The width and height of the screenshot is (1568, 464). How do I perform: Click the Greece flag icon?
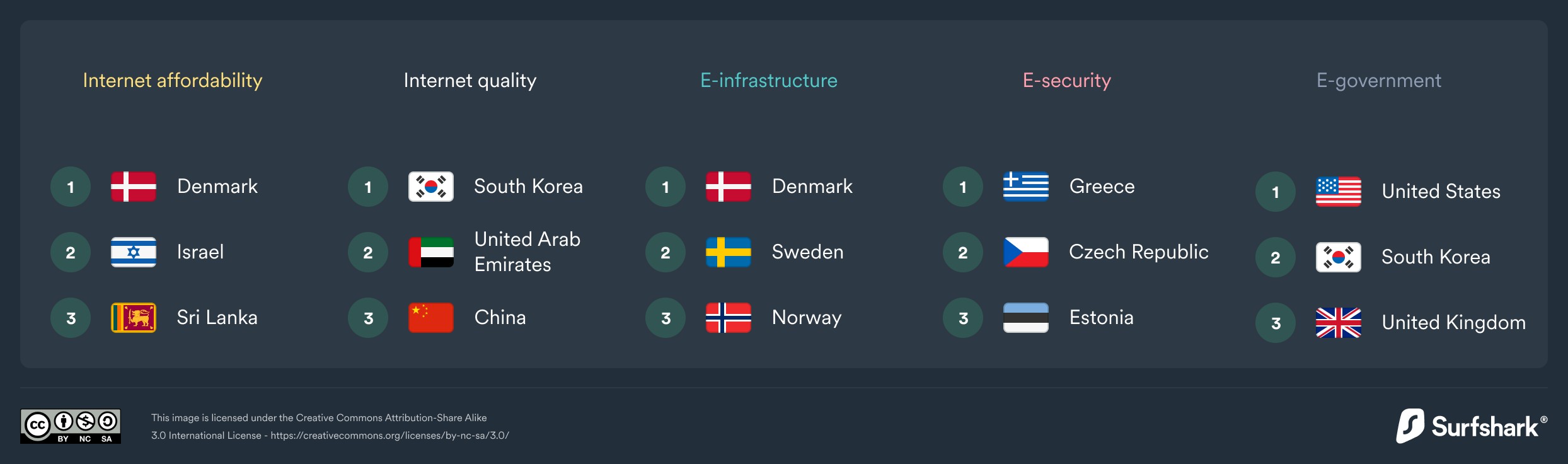(x=1026, y=187)
